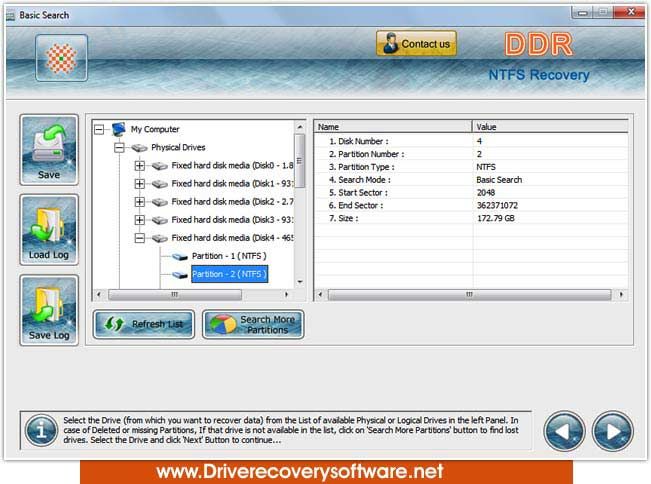The height and width of the screenshot is (484, 651).
Task: Click the value '362371072'
Action: pos(497,205)
